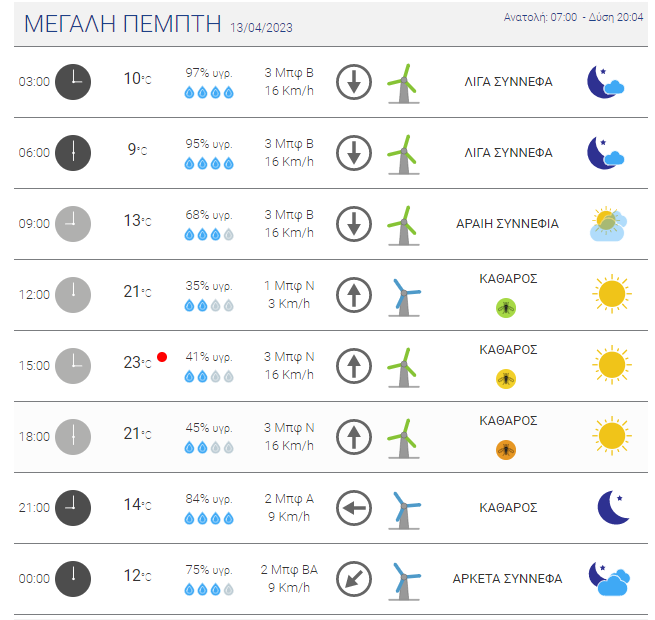Viewport: 655px width, 620px height.
Task: Click the red max-temperature dot at 15:00
Action: point(162,357)
